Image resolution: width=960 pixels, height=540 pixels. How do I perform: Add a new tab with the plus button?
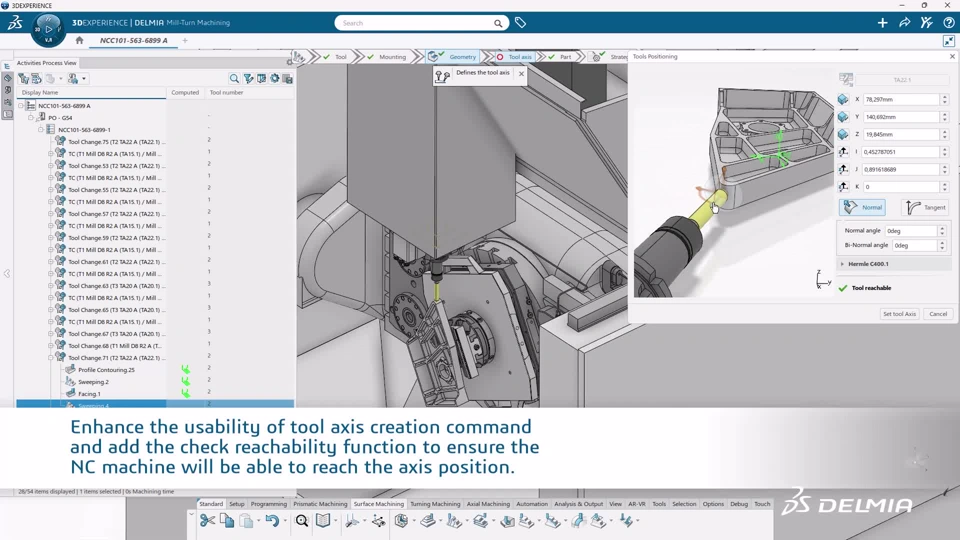pyautogui.click(x=185, y=40)
